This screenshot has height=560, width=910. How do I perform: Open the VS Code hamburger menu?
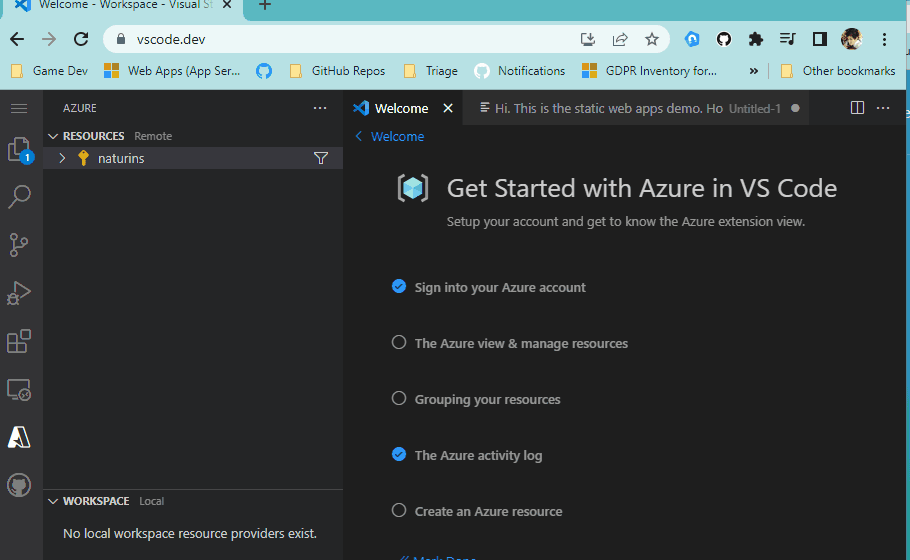pyautogui.click(x=19, y=109)
